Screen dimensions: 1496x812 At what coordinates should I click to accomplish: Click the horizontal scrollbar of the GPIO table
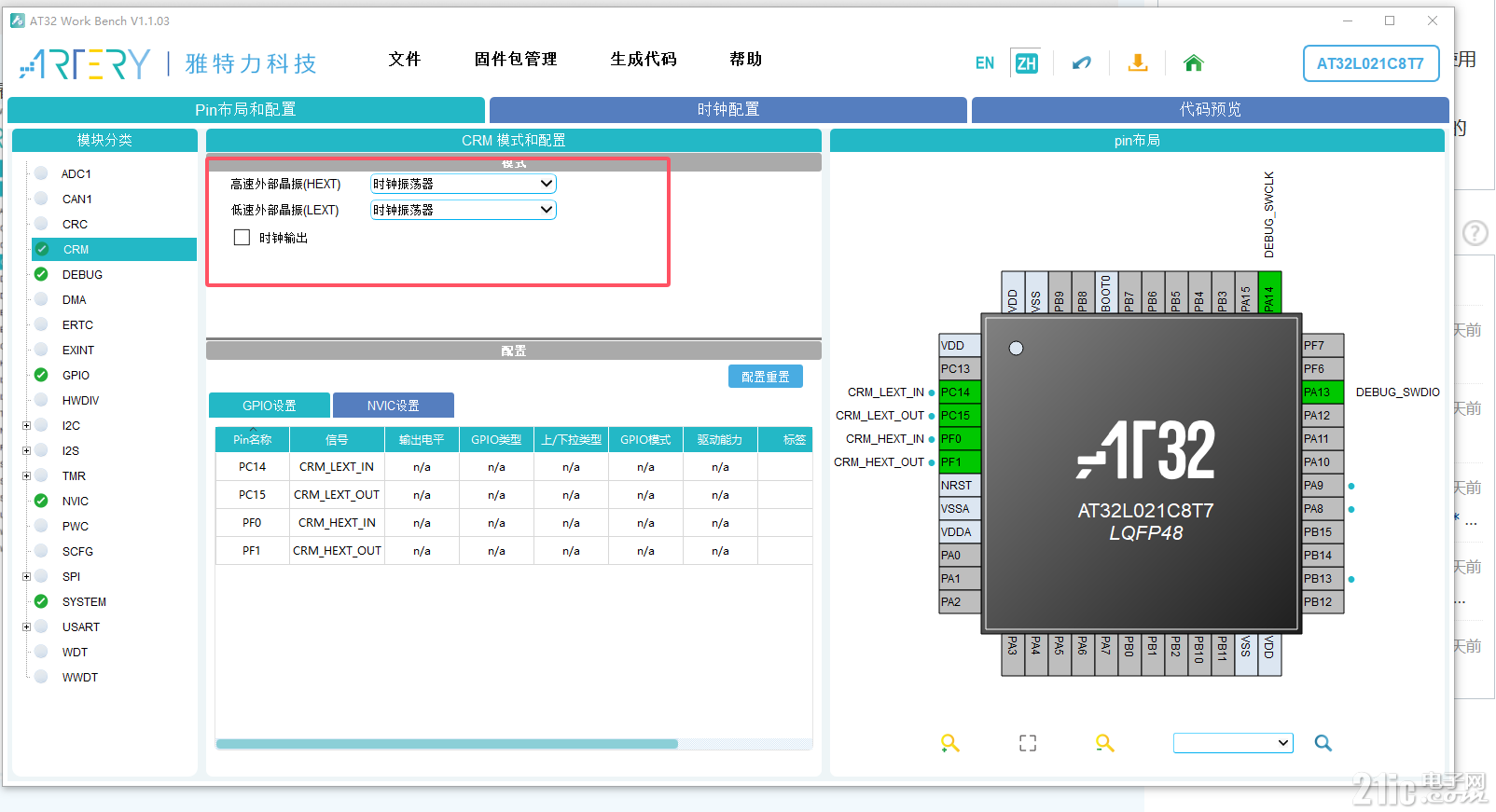click(447, 744)
